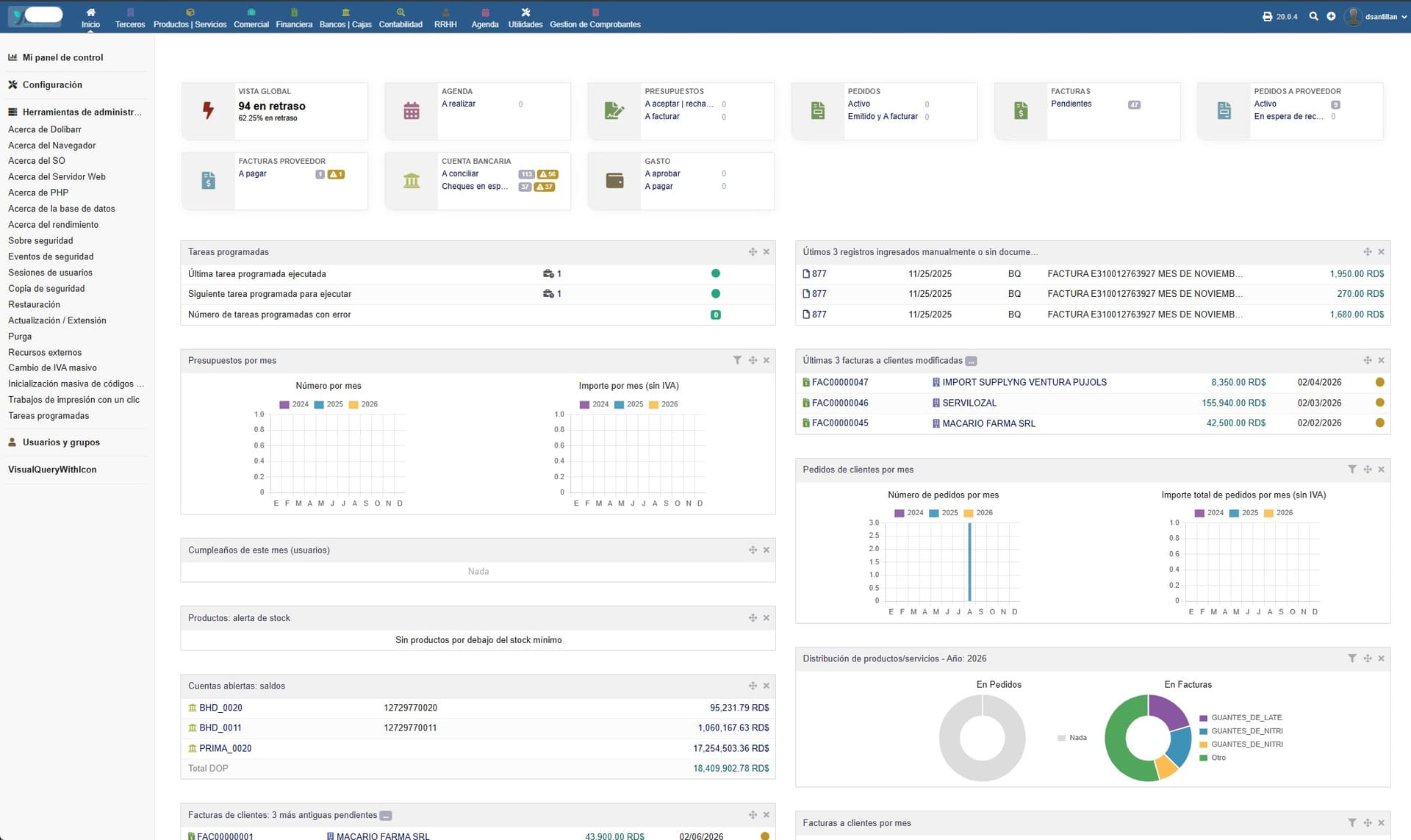Click the quick-add plus icon top right
This screenshot has width=1411, height=840.
coord(1330,15)
